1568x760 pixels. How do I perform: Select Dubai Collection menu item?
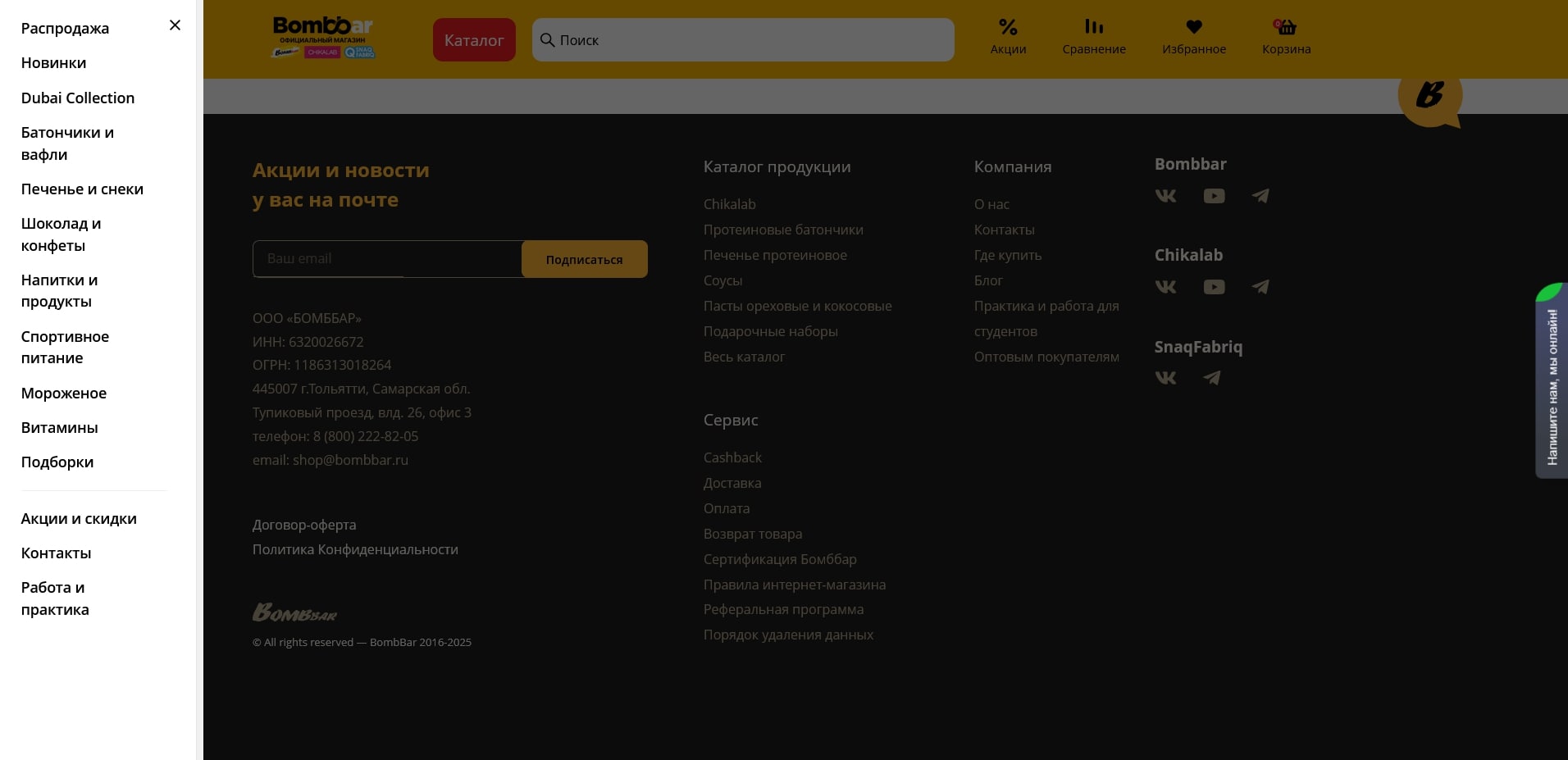[x=78, y=98]
